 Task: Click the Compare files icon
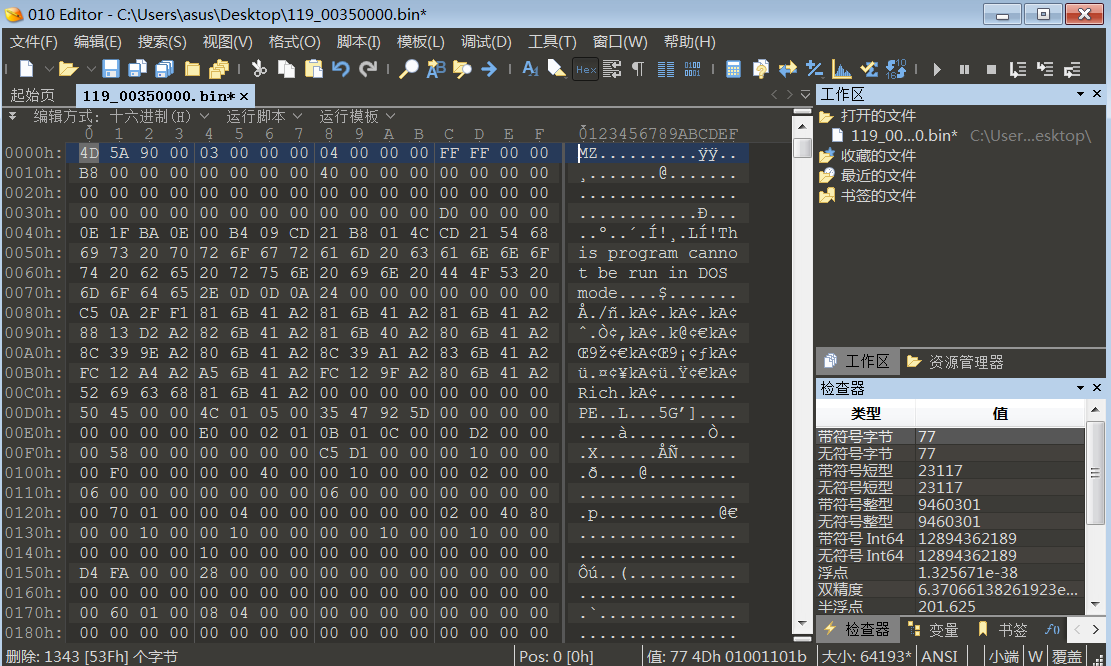coord(787,69)
